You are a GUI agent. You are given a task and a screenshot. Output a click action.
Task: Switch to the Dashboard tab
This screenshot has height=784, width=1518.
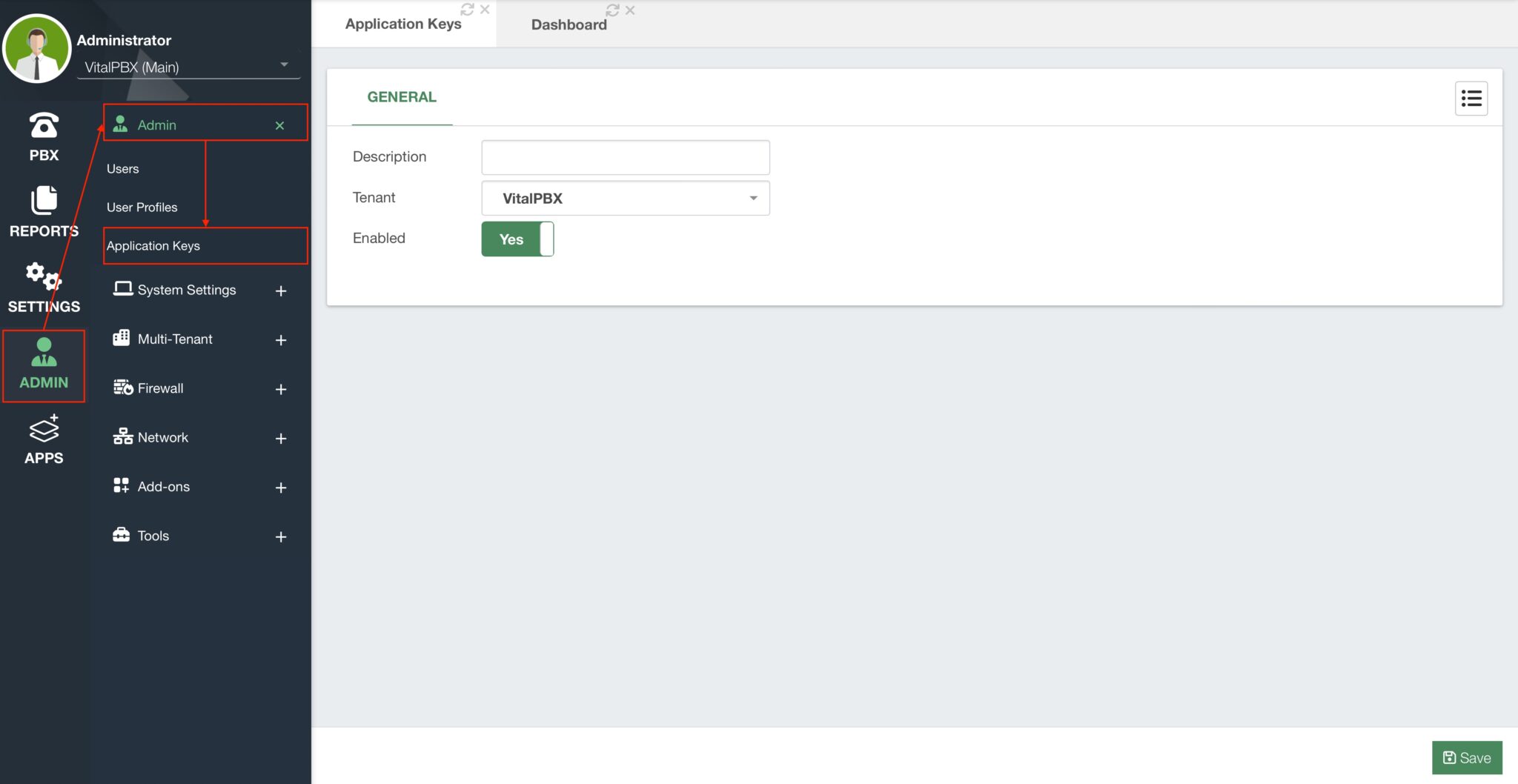(569, 24)
